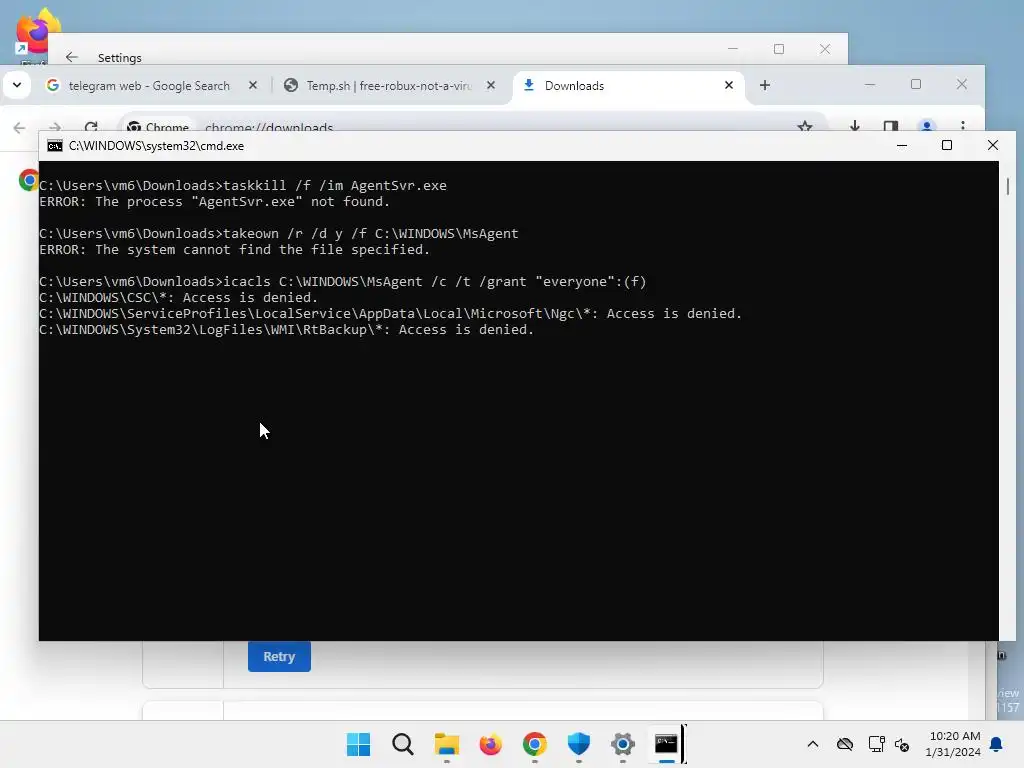Maximize the Settings window
This screenshot has width=1024, height=768.
tap(778, 49)
